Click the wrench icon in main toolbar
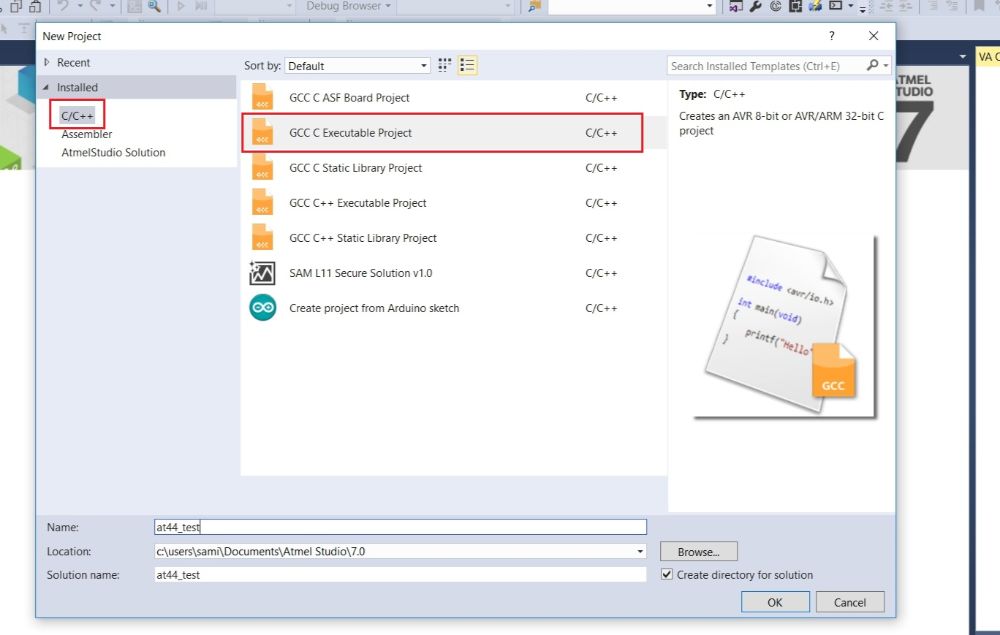This screenshot has width=1000, height=635. (756, 6)
